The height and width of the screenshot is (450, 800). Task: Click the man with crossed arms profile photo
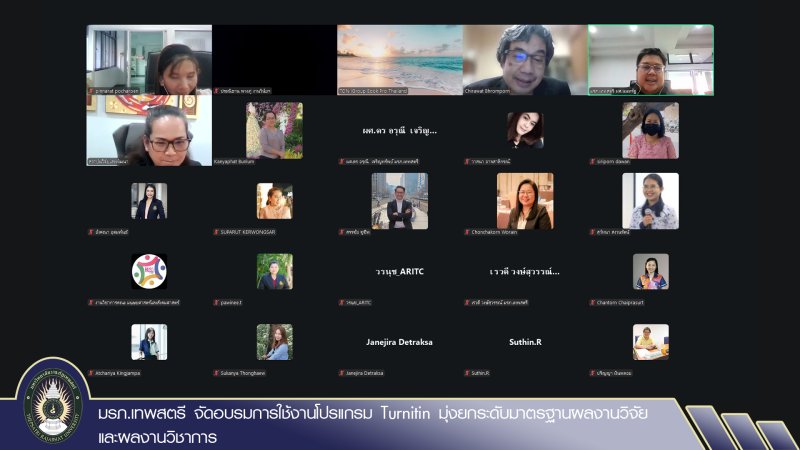[399, 201]
